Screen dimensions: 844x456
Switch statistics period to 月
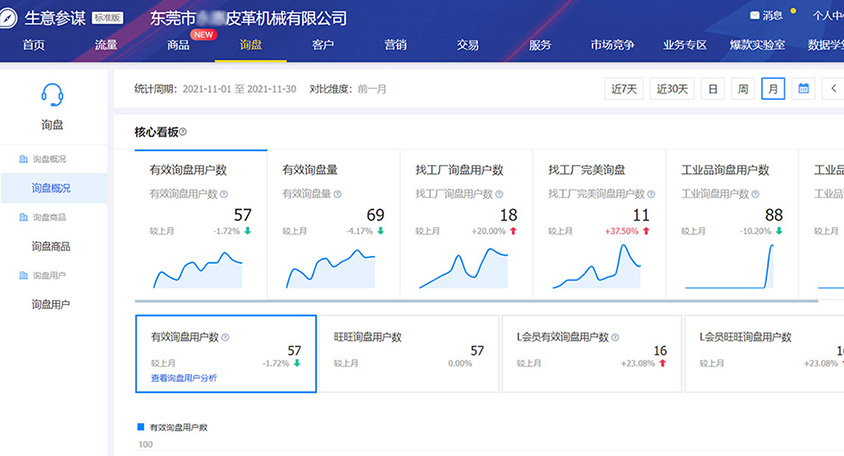click(773, 89)
